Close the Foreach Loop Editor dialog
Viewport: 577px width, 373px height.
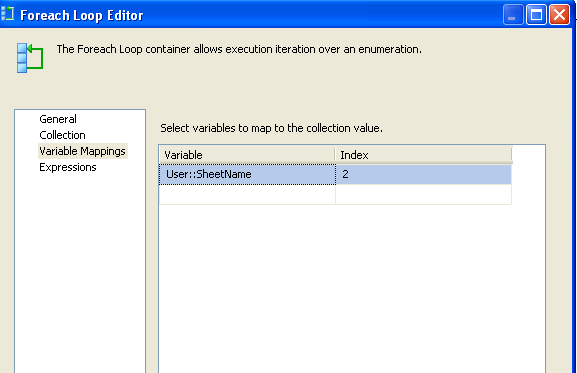(559, 15)
